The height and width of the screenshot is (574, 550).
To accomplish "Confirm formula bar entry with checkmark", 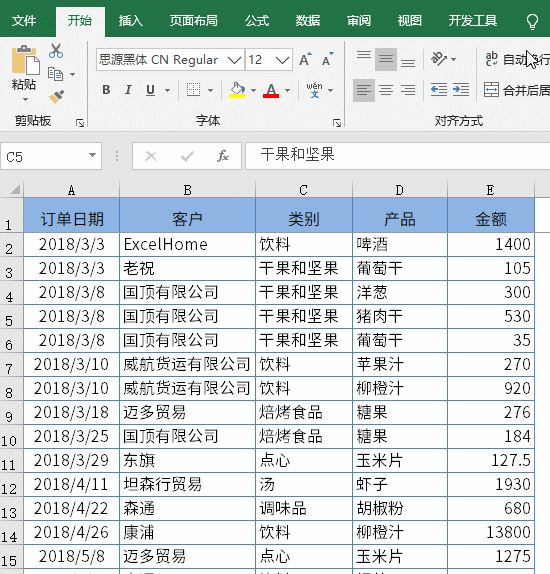I will click(x=187, y=156).
